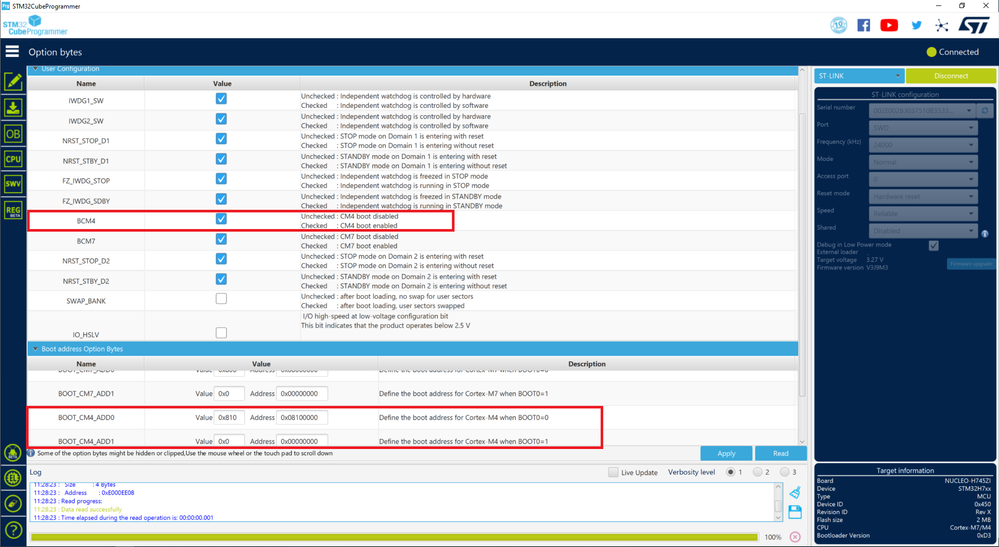
Task: Enable the Live Update checkbox
Action: (x=613, y=472)
